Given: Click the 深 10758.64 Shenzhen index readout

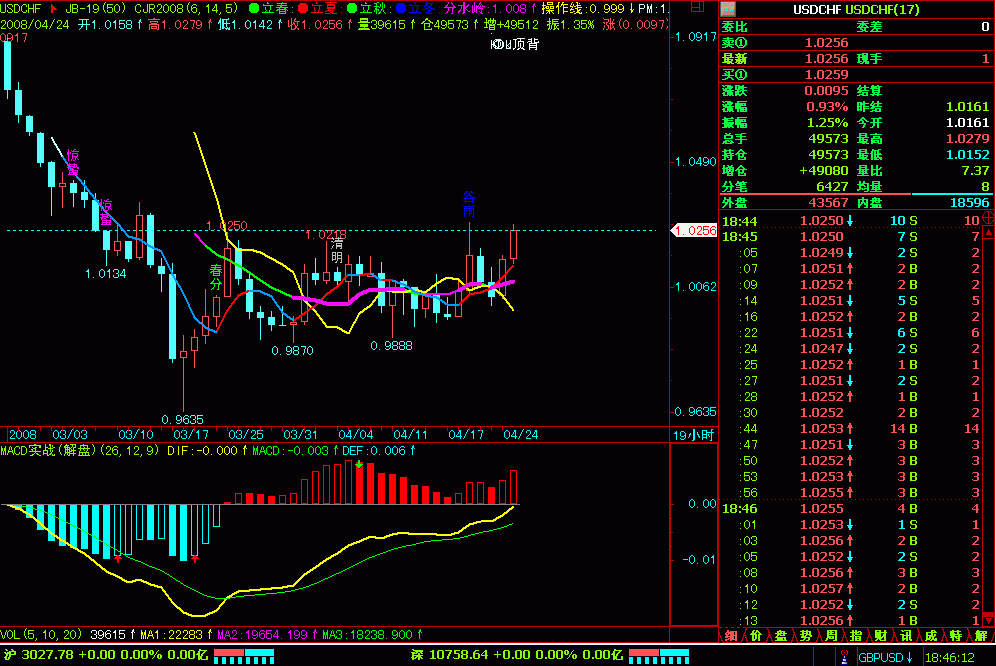Looking at the screenshot, I should (516, 655).
